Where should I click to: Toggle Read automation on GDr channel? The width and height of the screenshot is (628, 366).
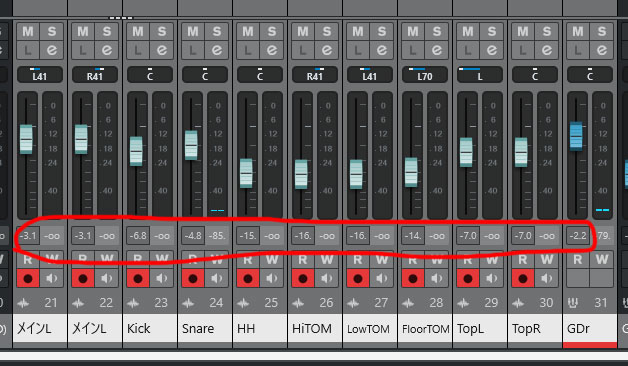(x=578, y=259)
